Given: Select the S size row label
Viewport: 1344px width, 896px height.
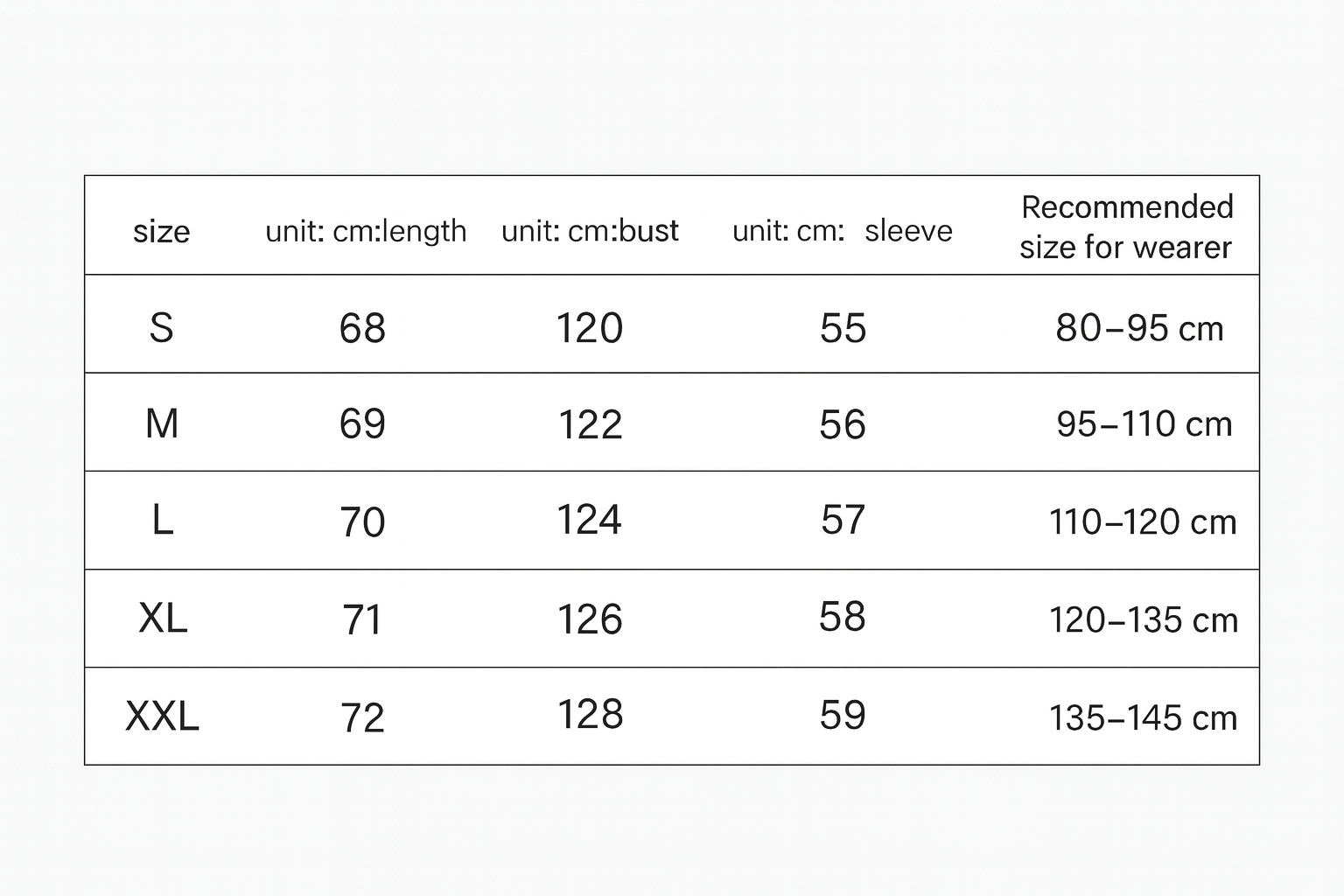Looking at the screenshot, I should (161, 328).
